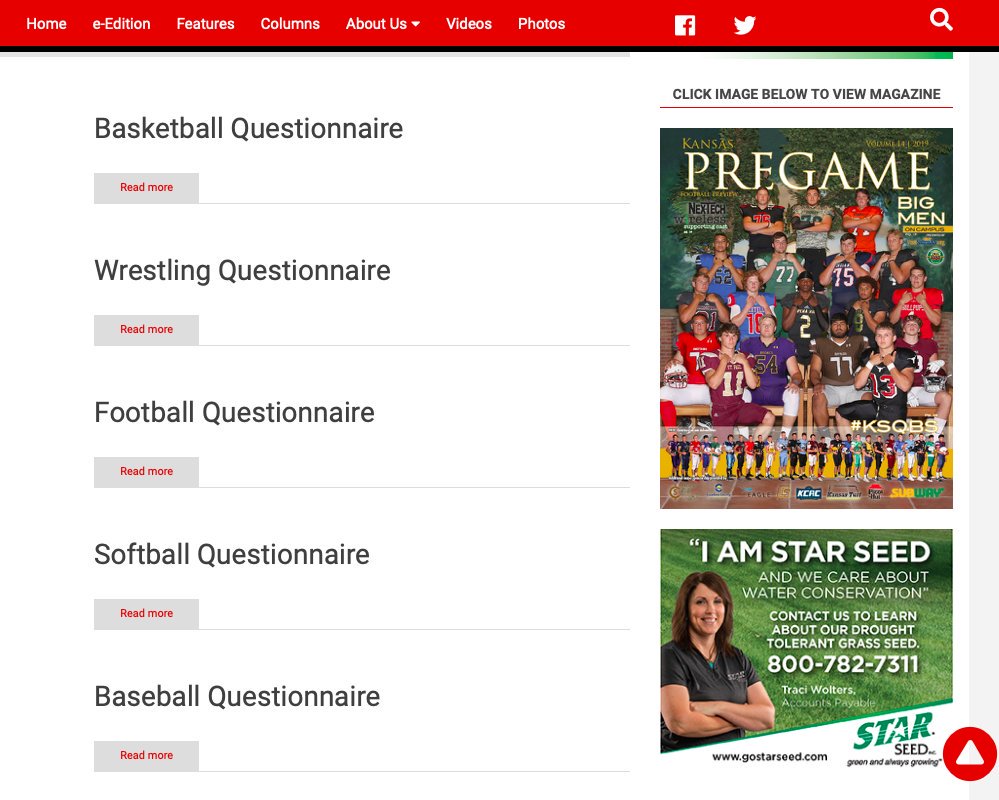This screenshot has width=999, height=800.
Task: Read more about the Wrestling Questionnaire
Action: [146, 329]
